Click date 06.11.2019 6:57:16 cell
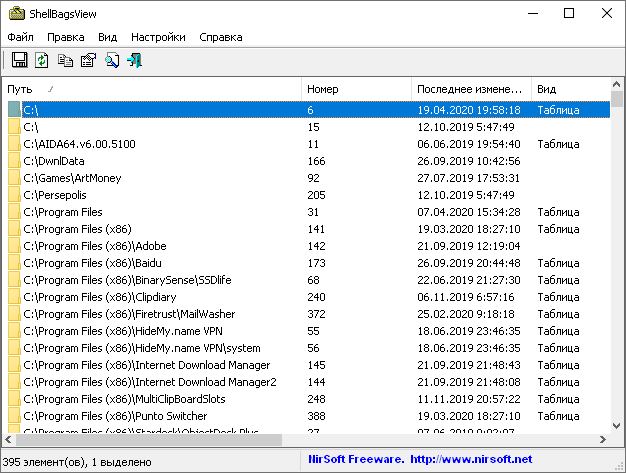Image resolution: width=626 pixels, height=473 pixels. click(x=466, y=297)
